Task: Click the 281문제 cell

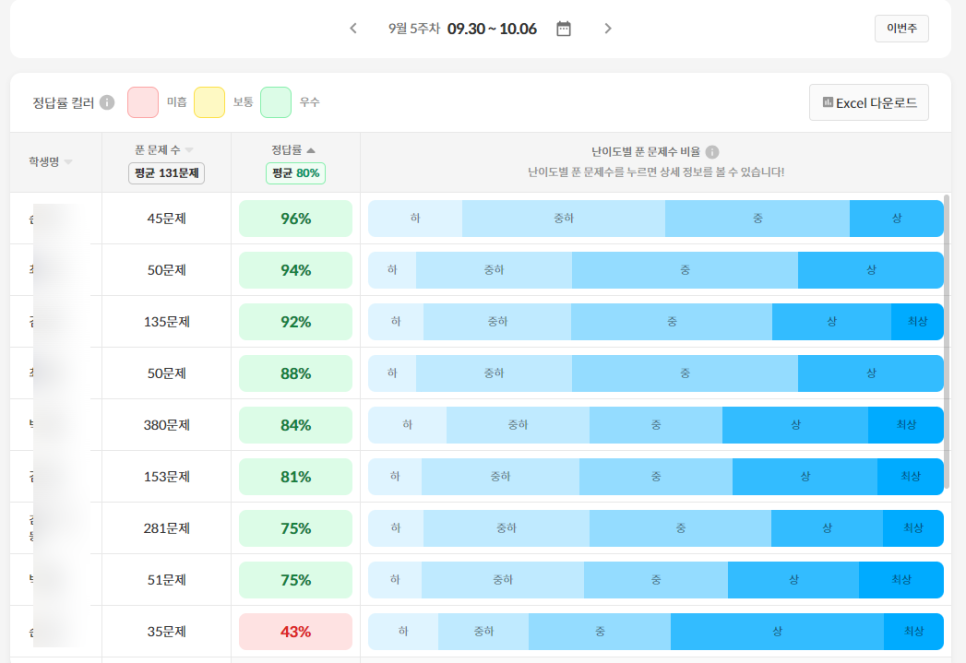Action: [166, 528]
